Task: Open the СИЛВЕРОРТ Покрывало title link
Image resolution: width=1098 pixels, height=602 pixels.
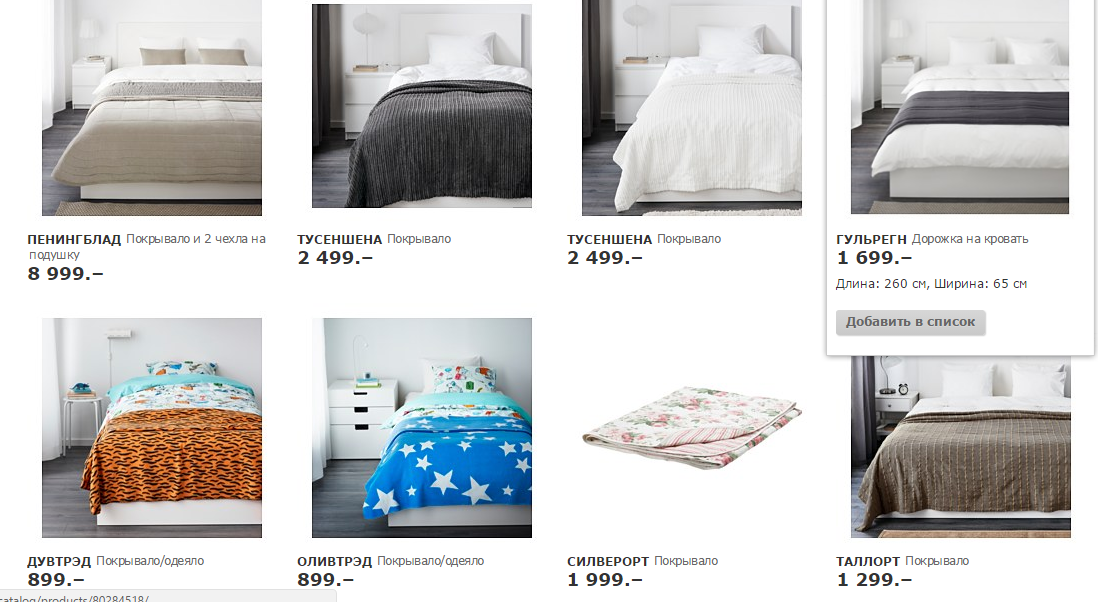Action: (x=642, y=561)
